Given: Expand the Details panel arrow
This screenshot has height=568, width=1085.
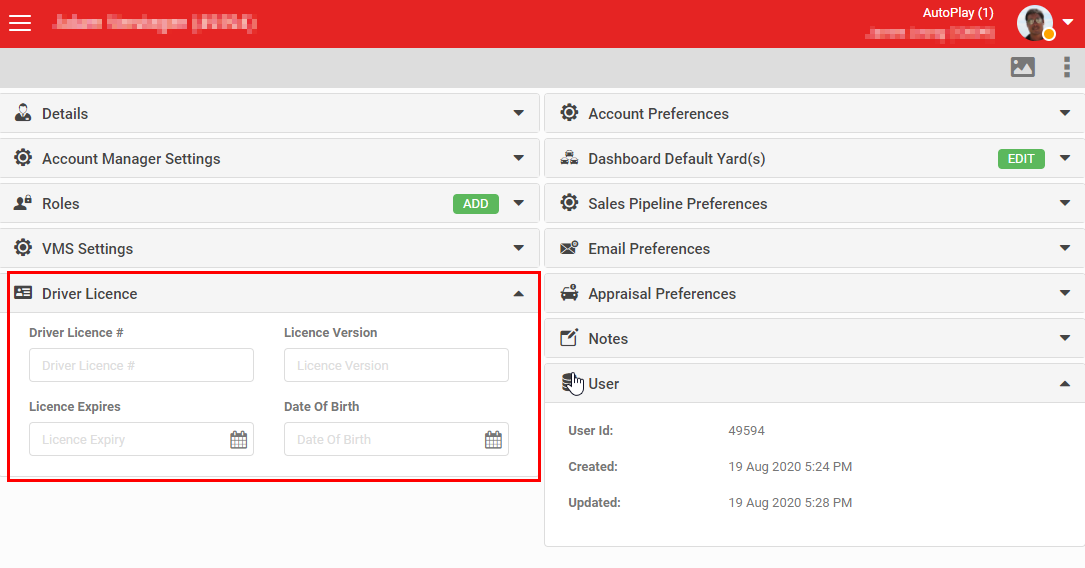Looking at the screenshot, I should pos(518,113).
